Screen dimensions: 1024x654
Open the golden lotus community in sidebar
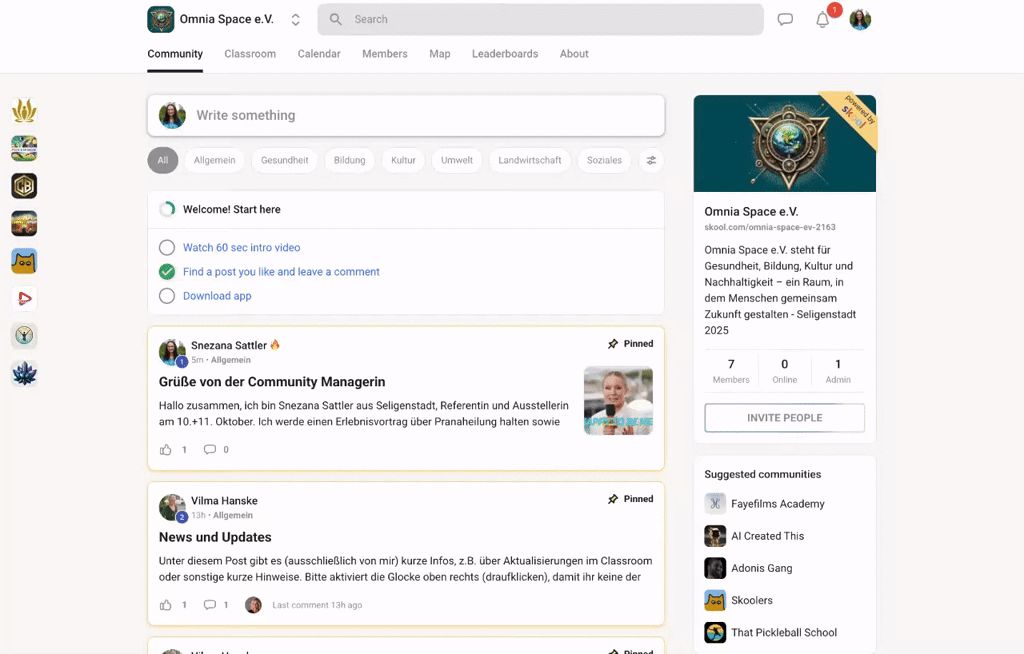click(24, 111)
